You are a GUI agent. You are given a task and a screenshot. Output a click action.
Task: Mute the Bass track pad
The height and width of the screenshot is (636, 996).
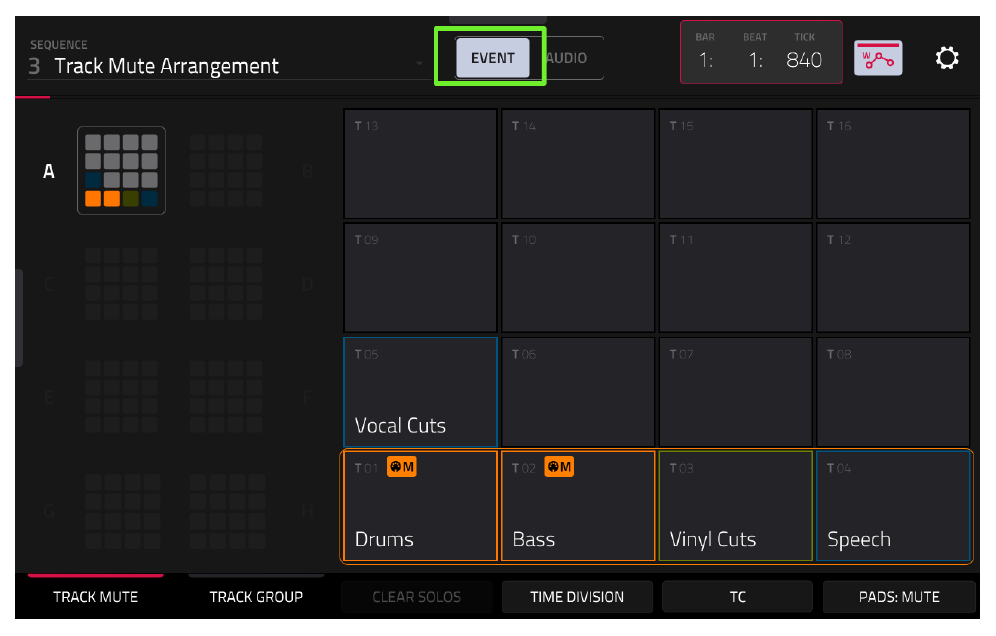578,506
